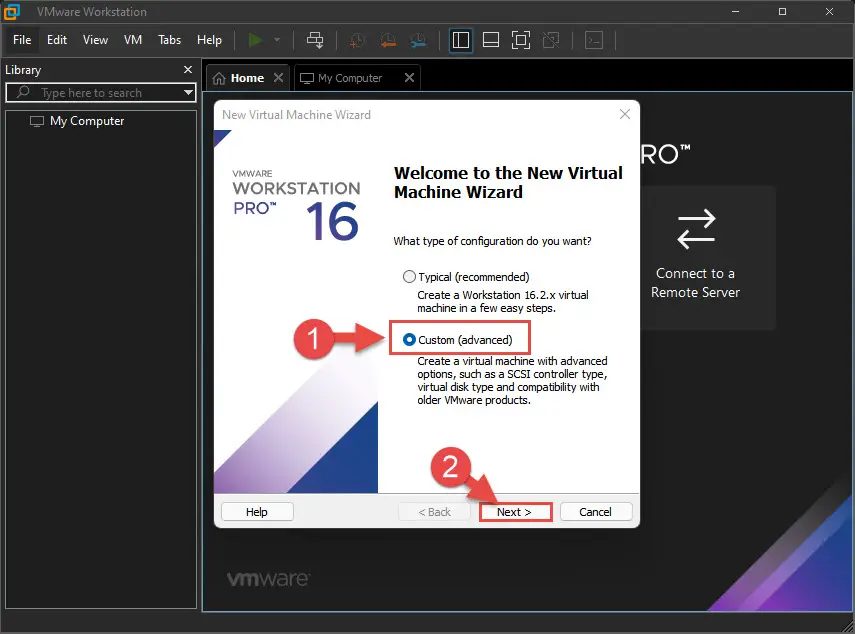Viewport: 855px width, 634px height.
Task: Open the Help menu
Action: 209,40
